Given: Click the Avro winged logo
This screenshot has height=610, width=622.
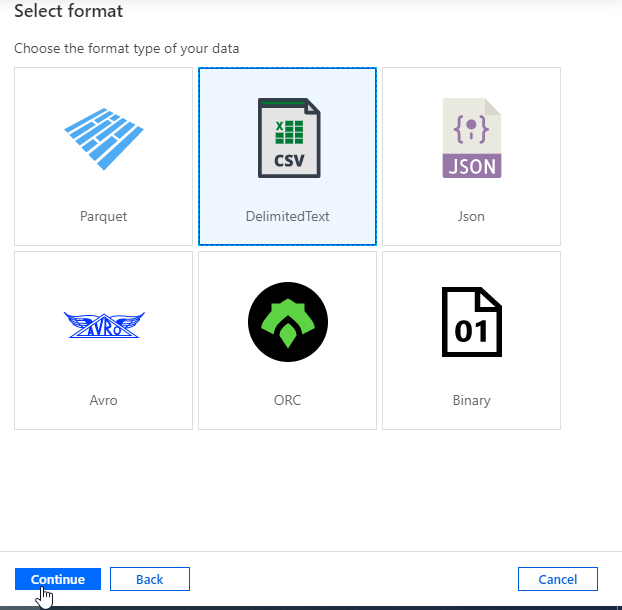Looking at the screenshot, I should pyautogui.click(x=103, y=324).
